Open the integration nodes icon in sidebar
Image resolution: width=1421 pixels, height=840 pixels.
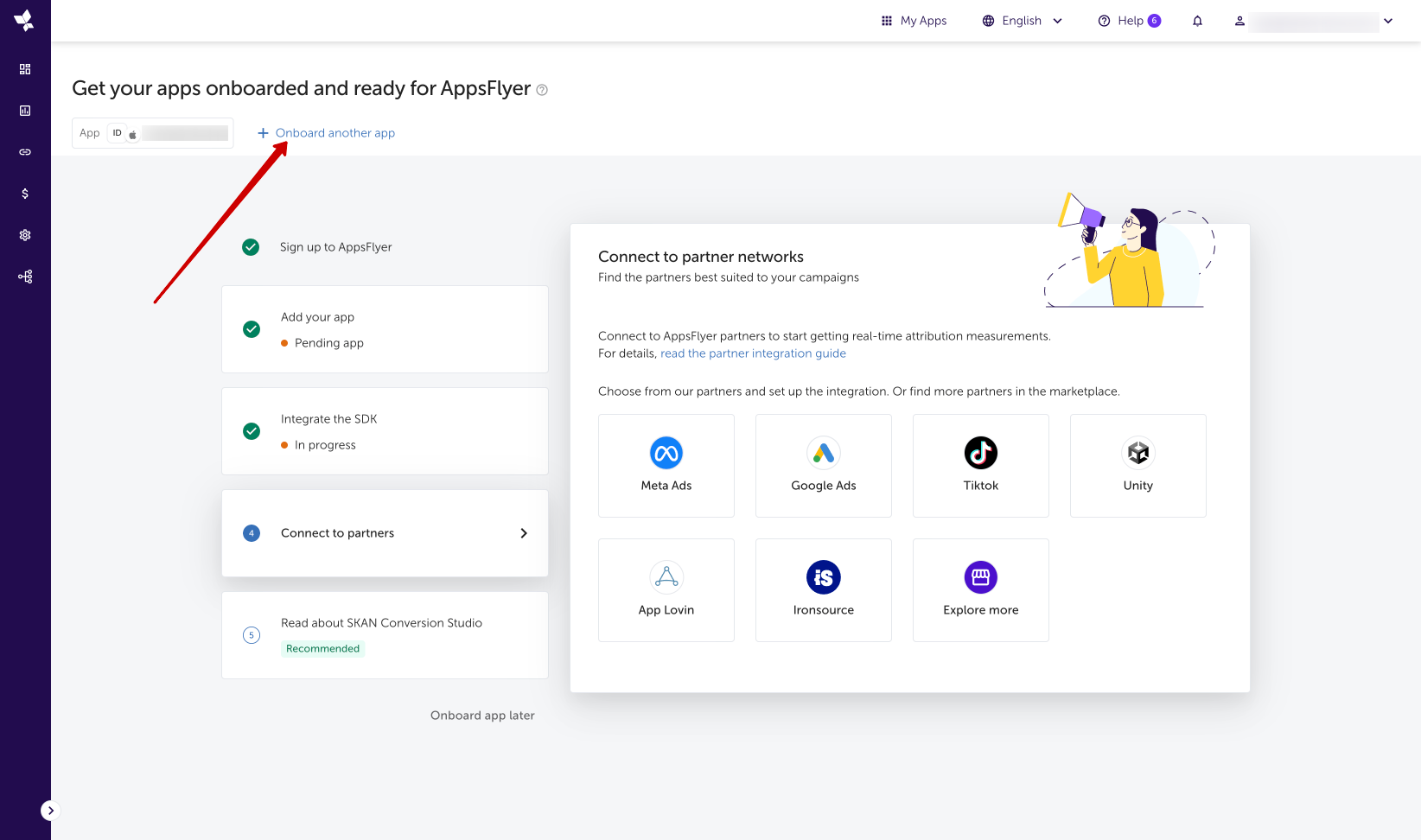tap(25, 277)
